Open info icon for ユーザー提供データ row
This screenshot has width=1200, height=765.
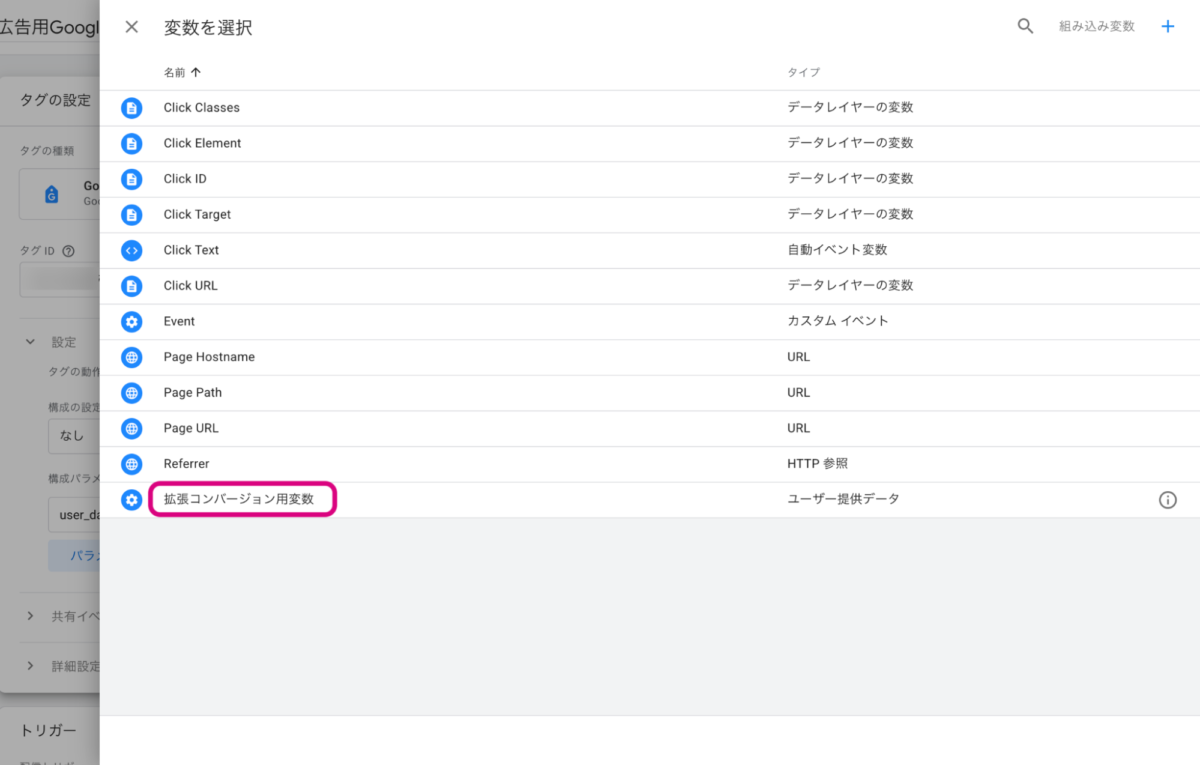click(x=1167, y=500)
